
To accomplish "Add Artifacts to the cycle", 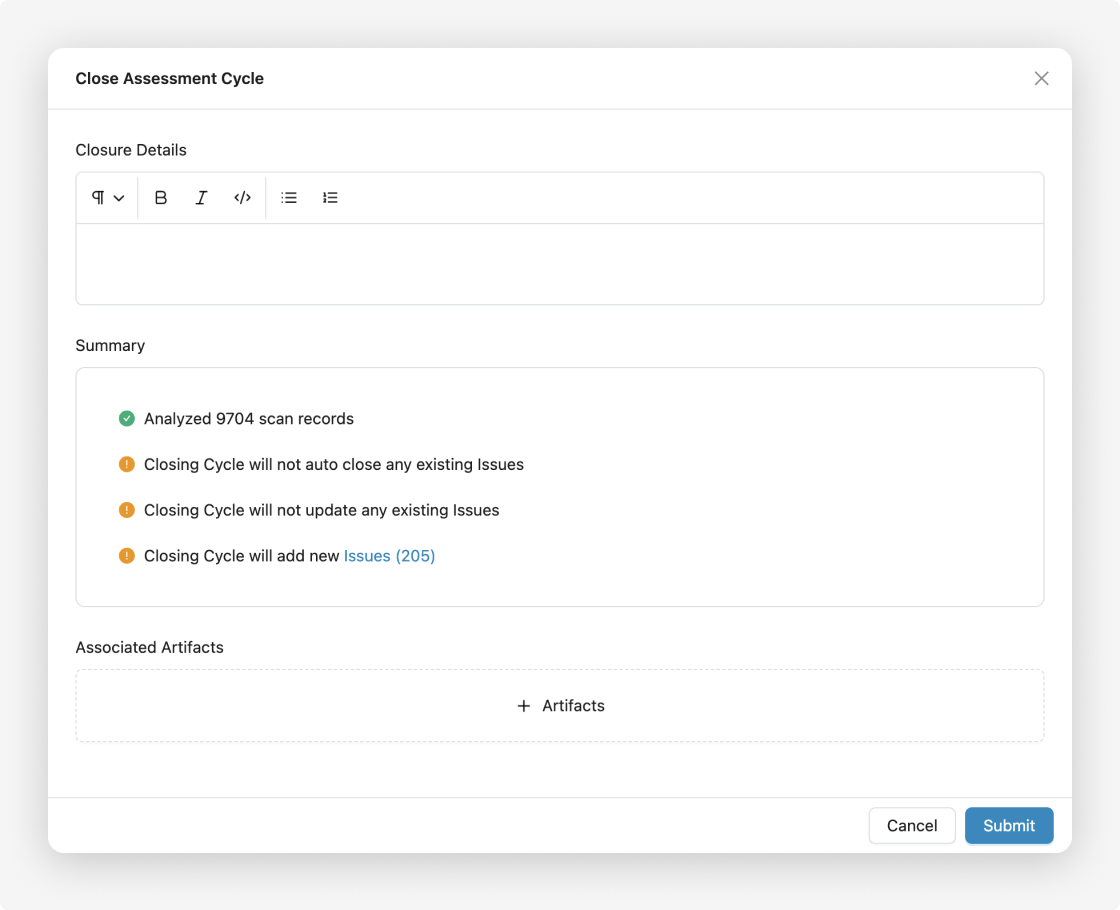I will [x=560, y=706].
